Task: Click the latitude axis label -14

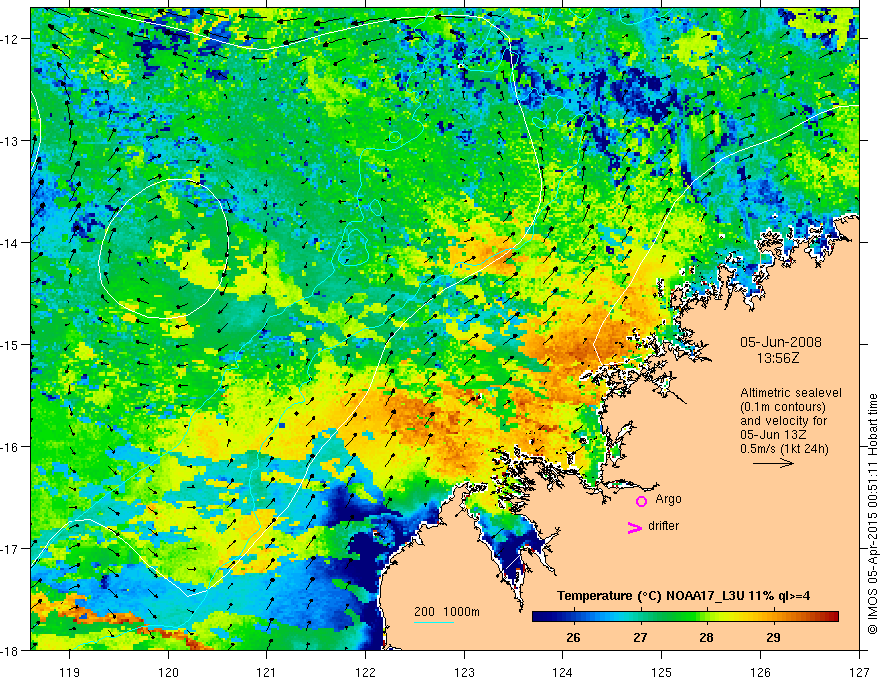Action: 12,243
